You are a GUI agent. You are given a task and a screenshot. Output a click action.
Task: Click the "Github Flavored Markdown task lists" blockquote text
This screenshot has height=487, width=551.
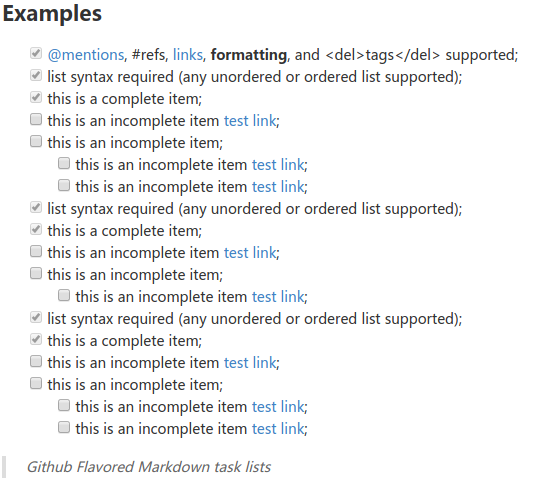149,467
